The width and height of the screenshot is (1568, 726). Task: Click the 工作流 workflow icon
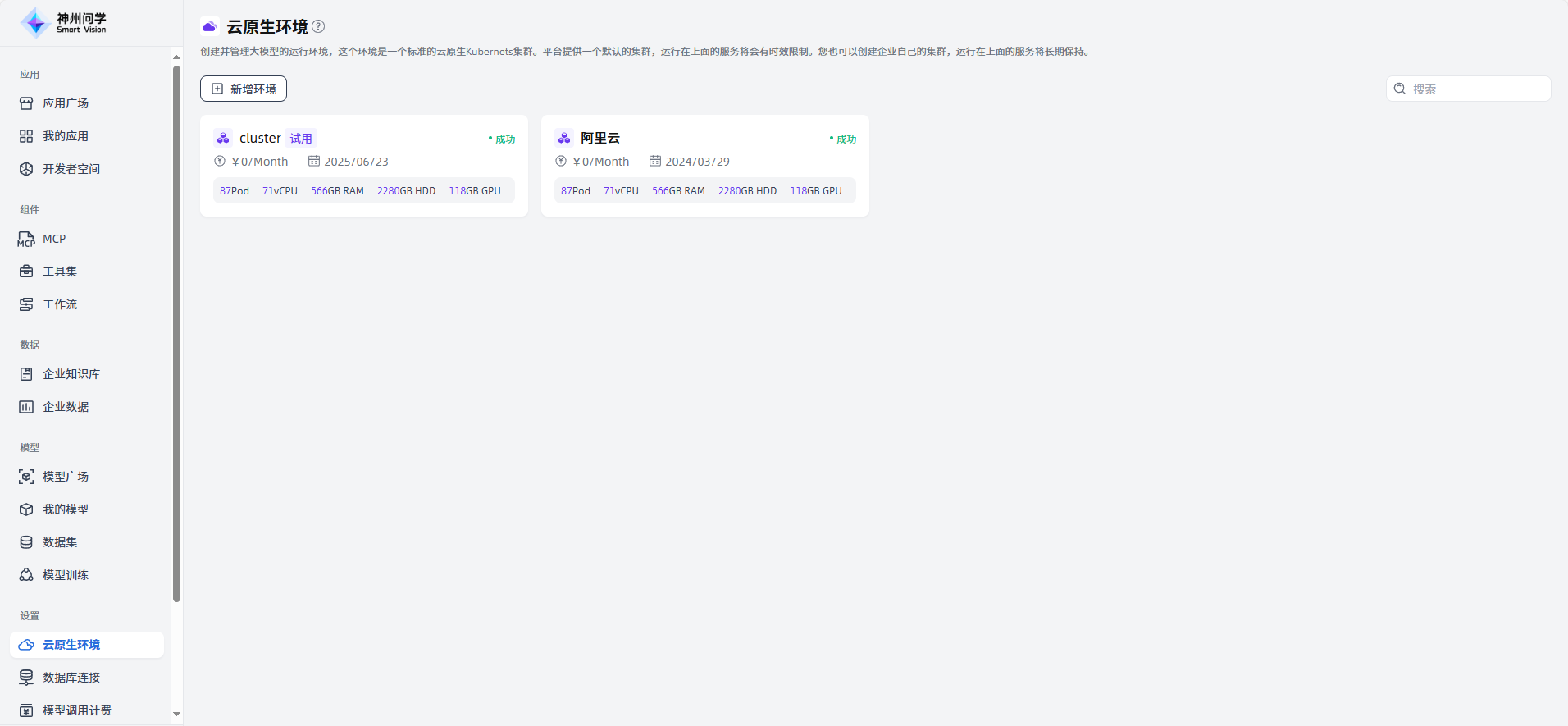[26, 304]
